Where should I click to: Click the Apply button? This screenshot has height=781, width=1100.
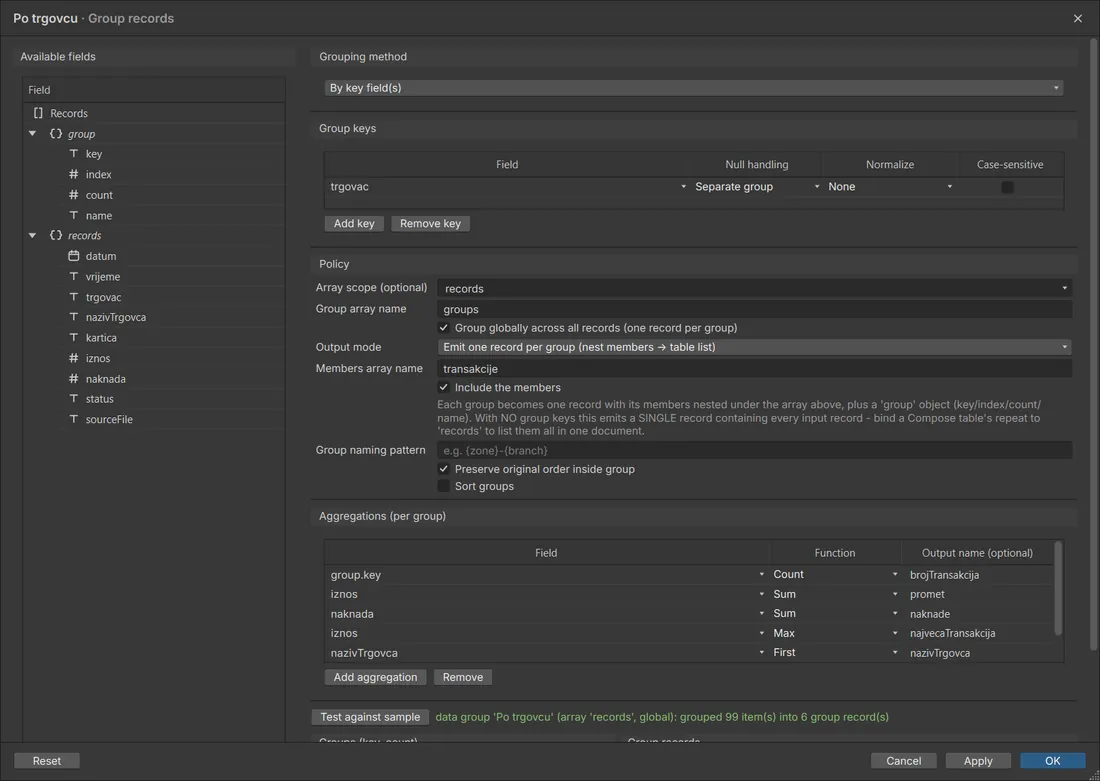pos(978,761)
